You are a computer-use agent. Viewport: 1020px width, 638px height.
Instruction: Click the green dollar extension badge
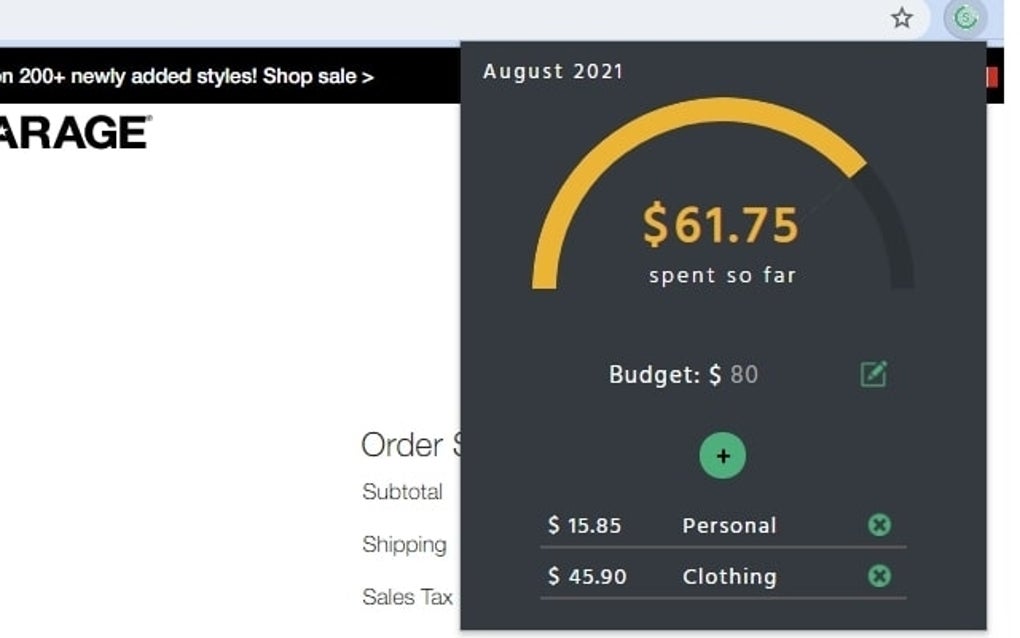(x=963, y=18)
